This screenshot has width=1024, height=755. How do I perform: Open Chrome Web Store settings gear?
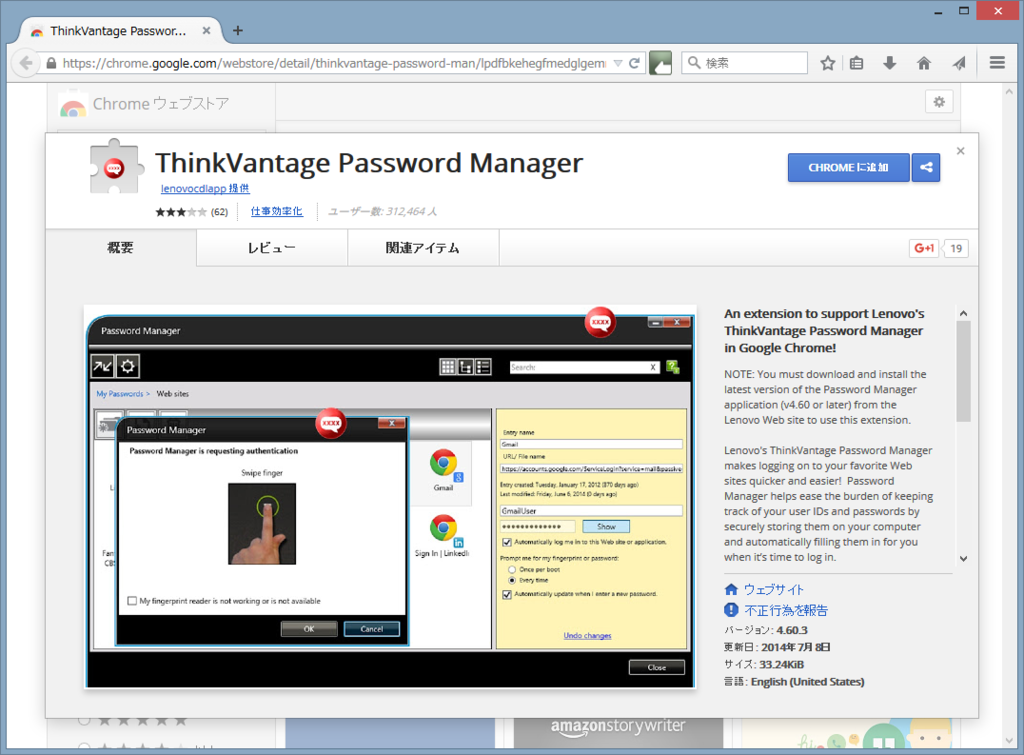(x=939, y=102)
